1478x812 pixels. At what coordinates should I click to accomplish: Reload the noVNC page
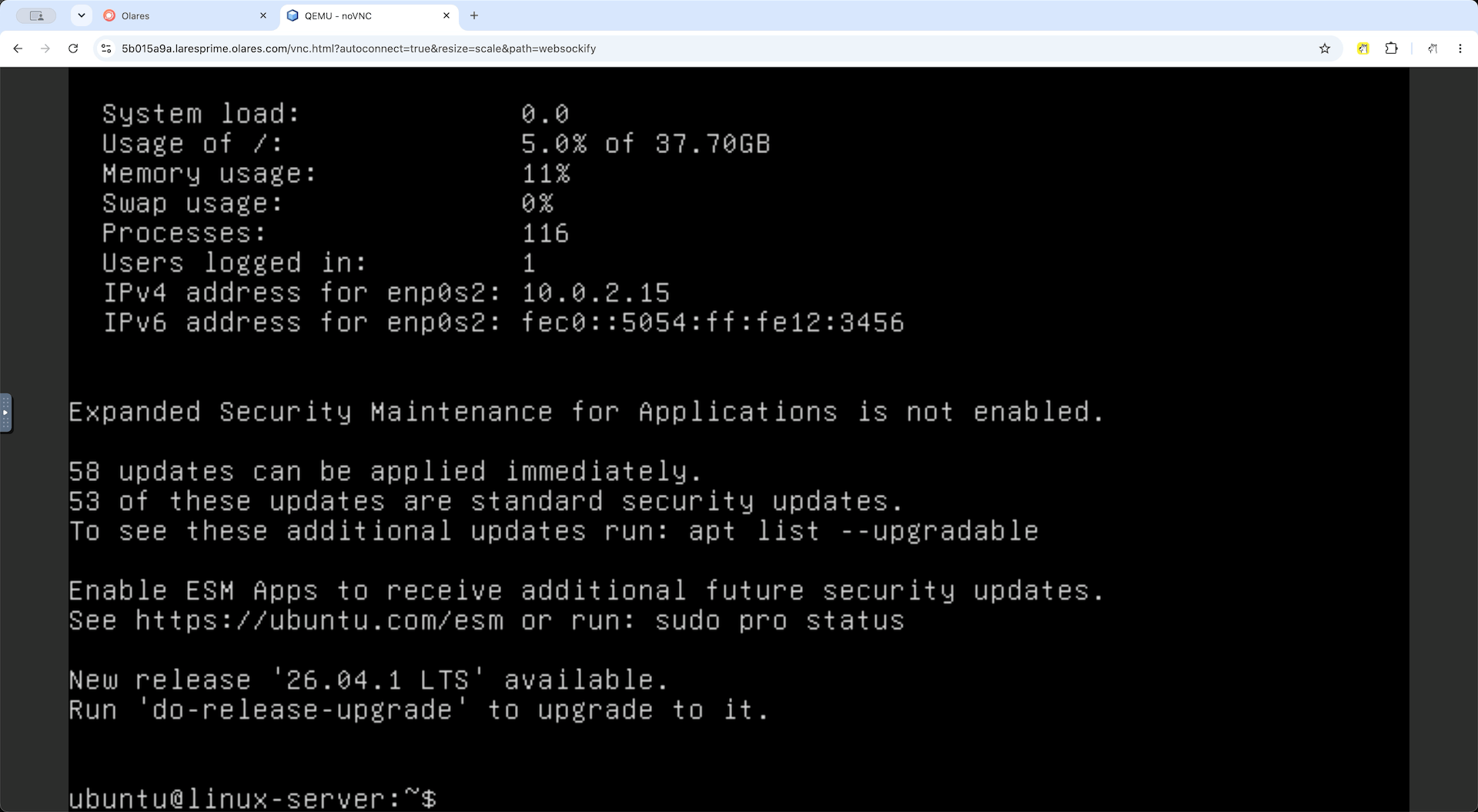pyautogui.click(x=73, y=48)
